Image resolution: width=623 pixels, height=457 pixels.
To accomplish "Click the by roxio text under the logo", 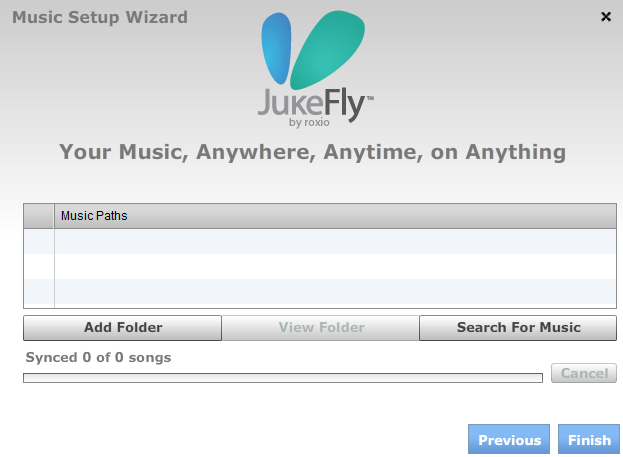I will [309, 122].
